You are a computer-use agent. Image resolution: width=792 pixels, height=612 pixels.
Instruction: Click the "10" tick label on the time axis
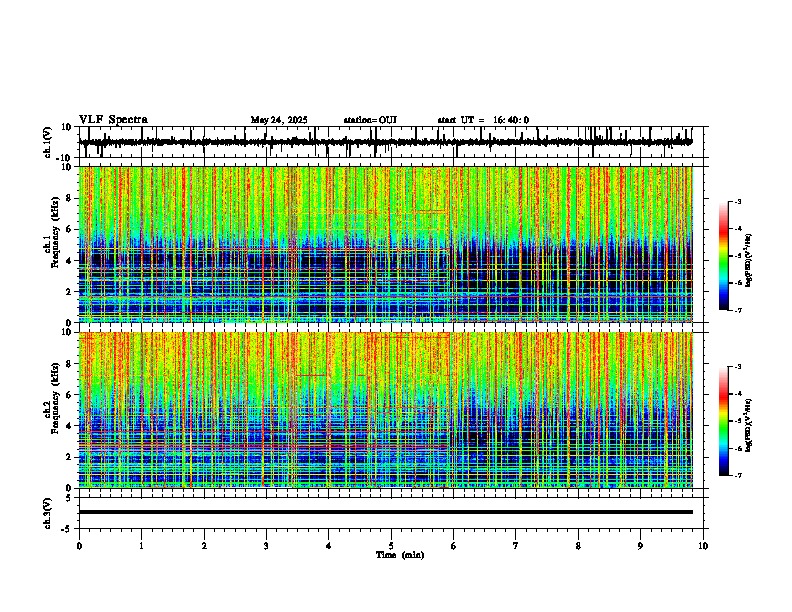(x=703, y=545)
